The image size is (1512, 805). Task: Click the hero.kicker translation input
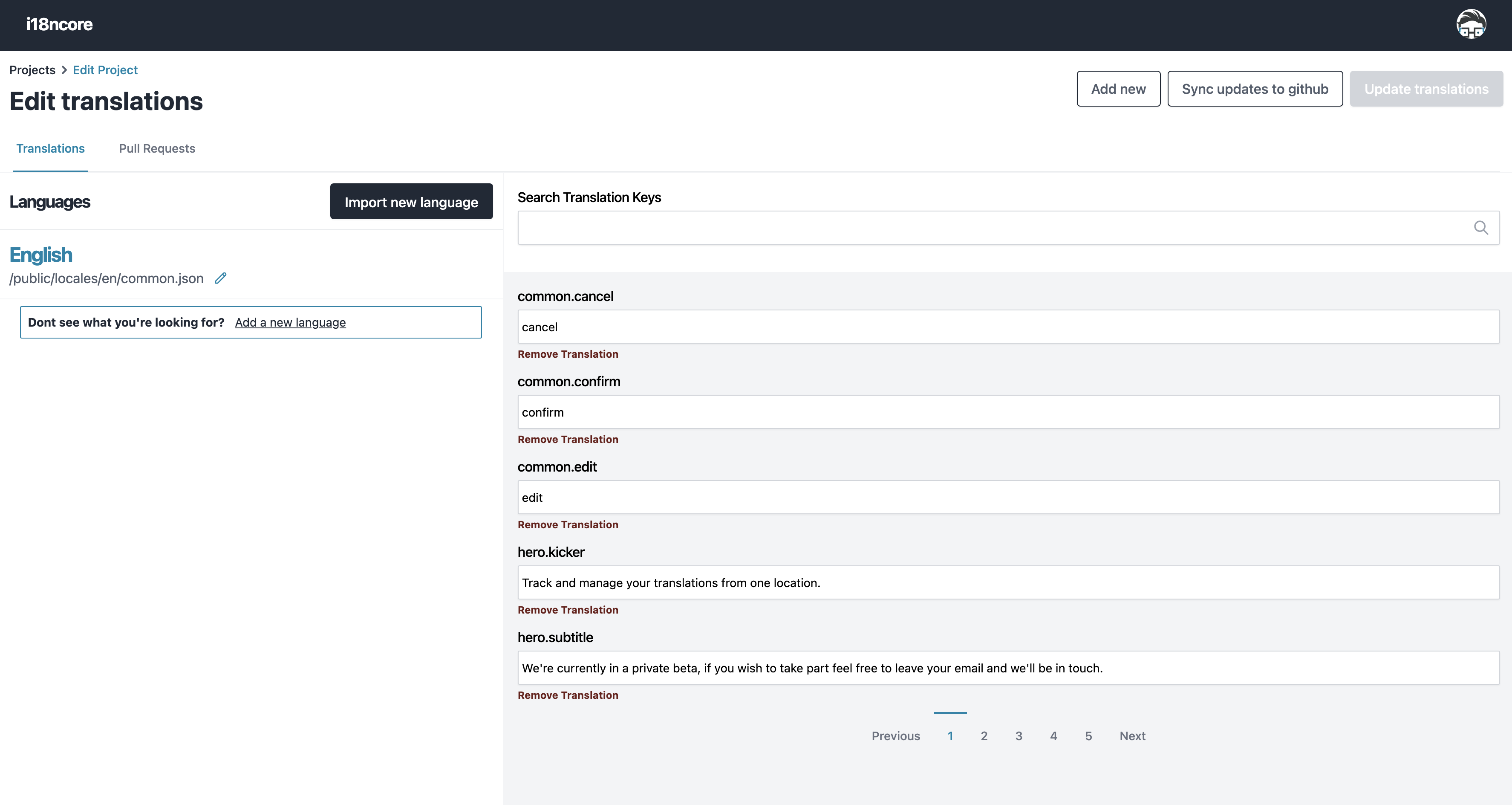click(1008, 582)
